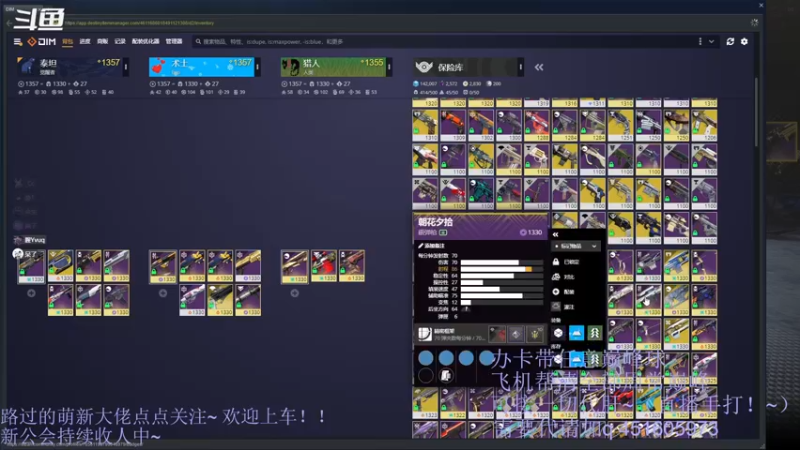Collapse the item popup sidebar chevrons
Screen dimensions: 800x450
point(556,234)
